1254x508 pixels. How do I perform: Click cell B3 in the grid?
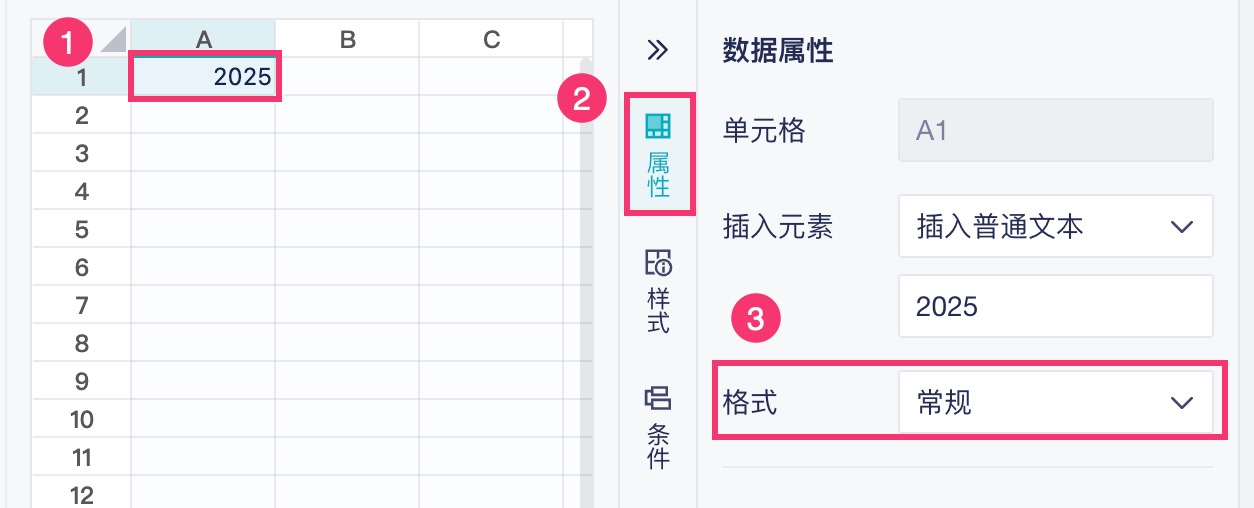(x=347, y=153)
